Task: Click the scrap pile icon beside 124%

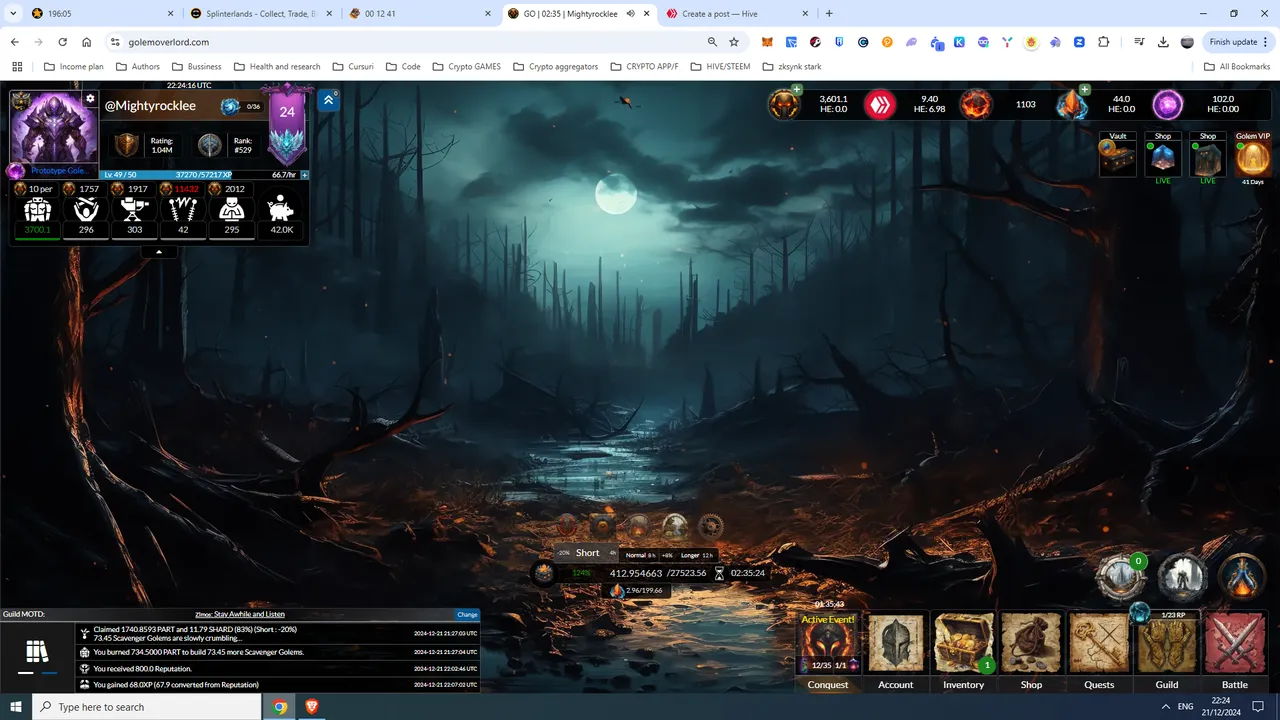Action: tap(543, 573)
